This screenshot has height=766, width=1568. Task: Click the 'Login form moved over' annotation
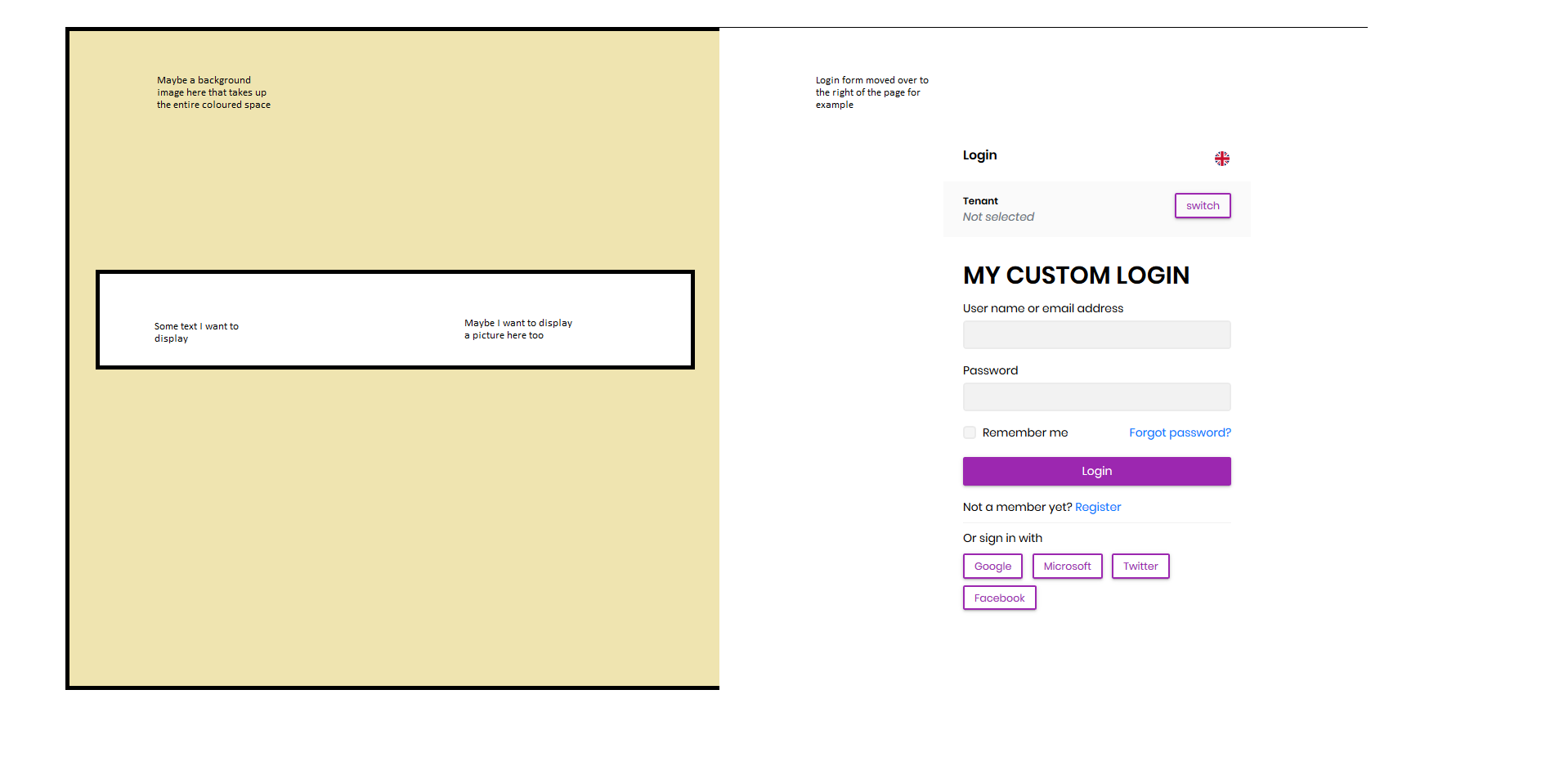pos(871,92)
